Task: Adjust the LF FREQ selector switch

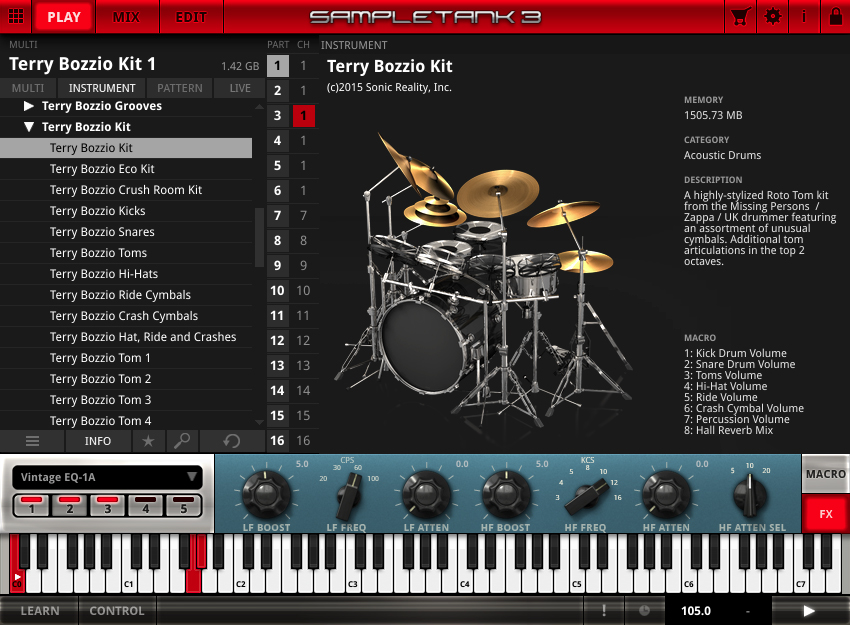Action: [x=347, y=497]
